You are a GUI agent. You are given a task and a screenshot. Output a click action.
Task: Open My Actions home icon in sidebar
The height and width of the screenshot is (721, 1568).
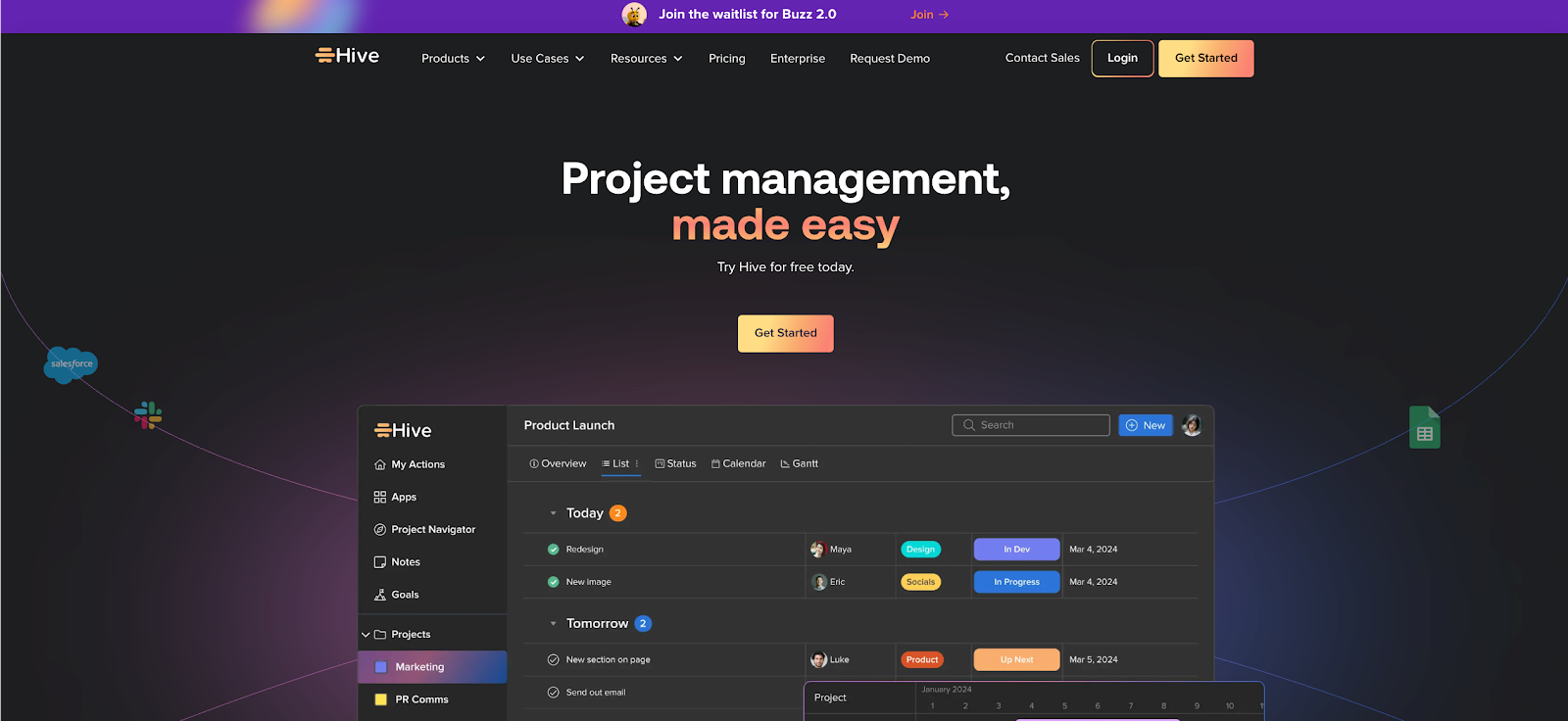[380, 464]
